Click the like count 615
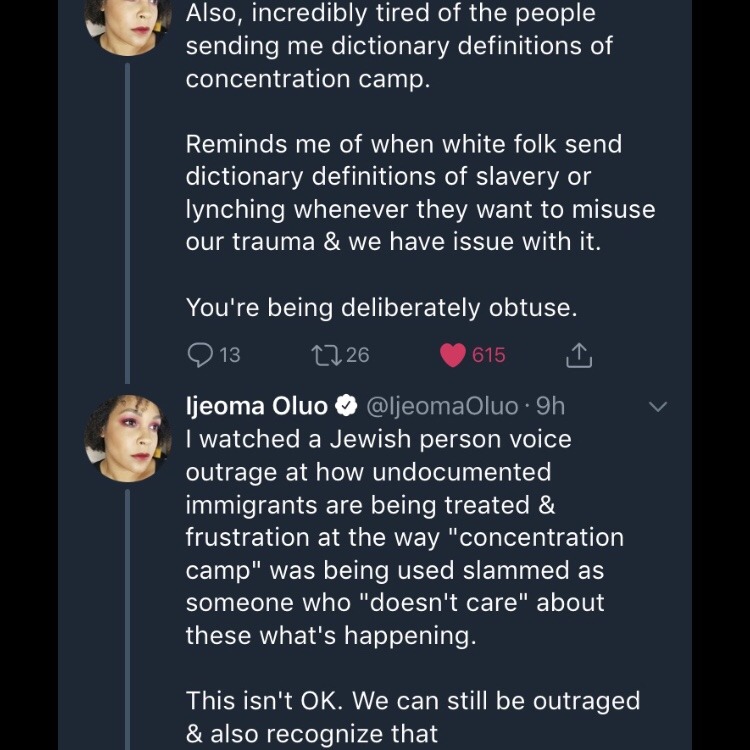Screen dimensions: 750x750 (488, 355)
